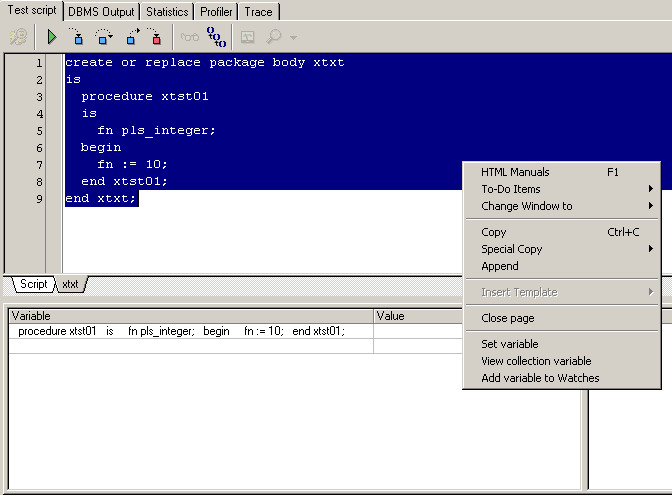
Task: Choose Append in the context menu
Action: pos(561,266)
